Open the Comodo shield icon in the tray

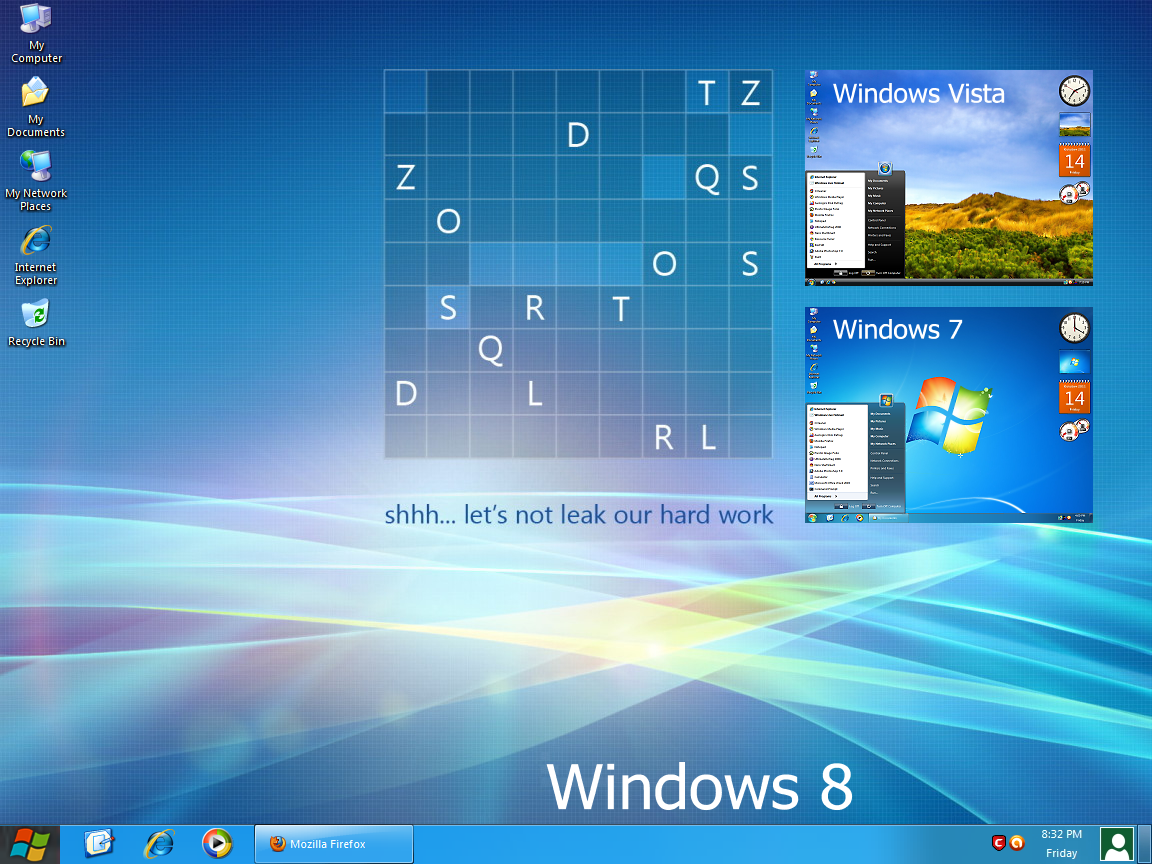tap(997, 843)
